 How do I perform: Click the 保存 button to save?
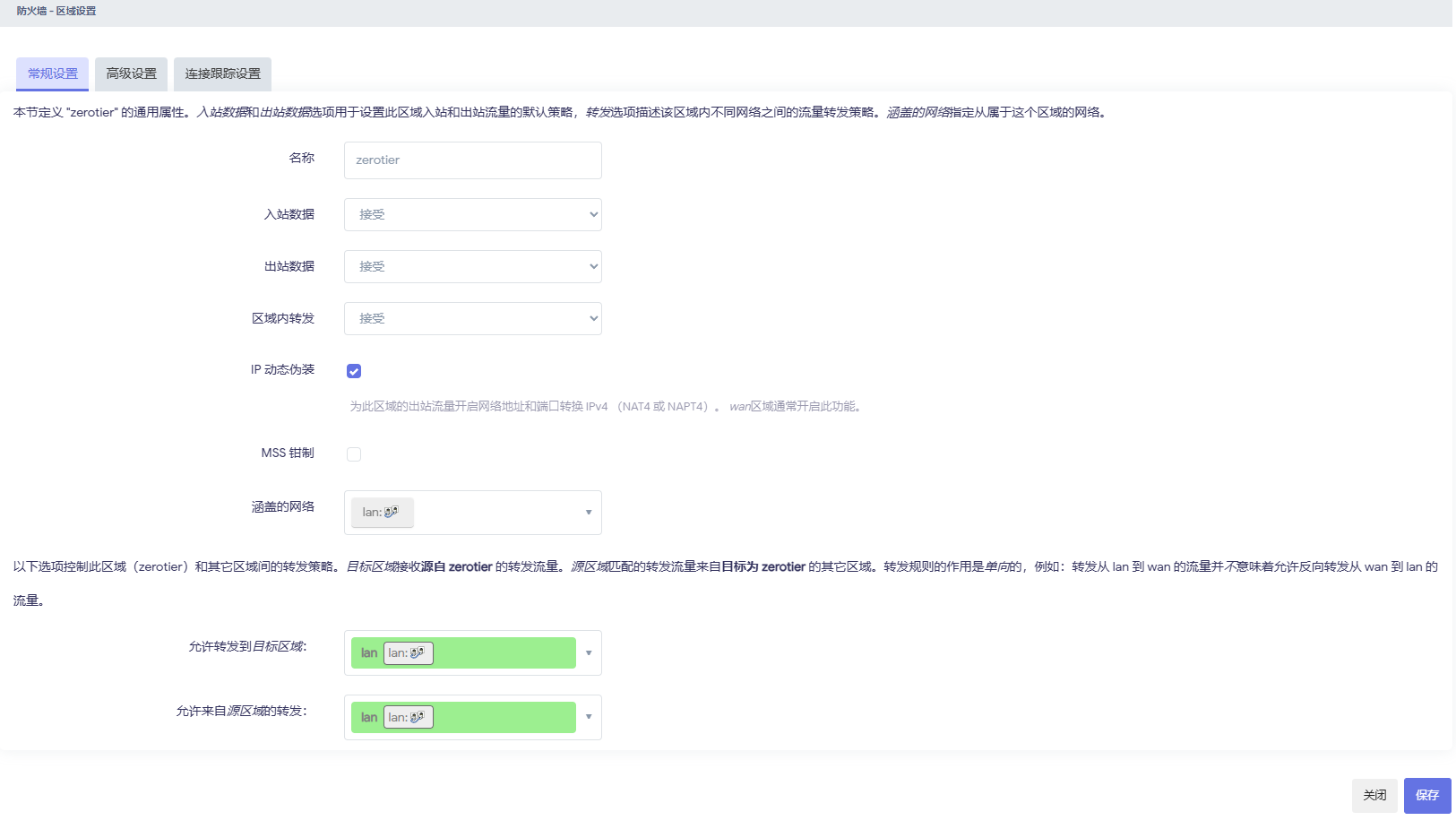pos(1426,795)
